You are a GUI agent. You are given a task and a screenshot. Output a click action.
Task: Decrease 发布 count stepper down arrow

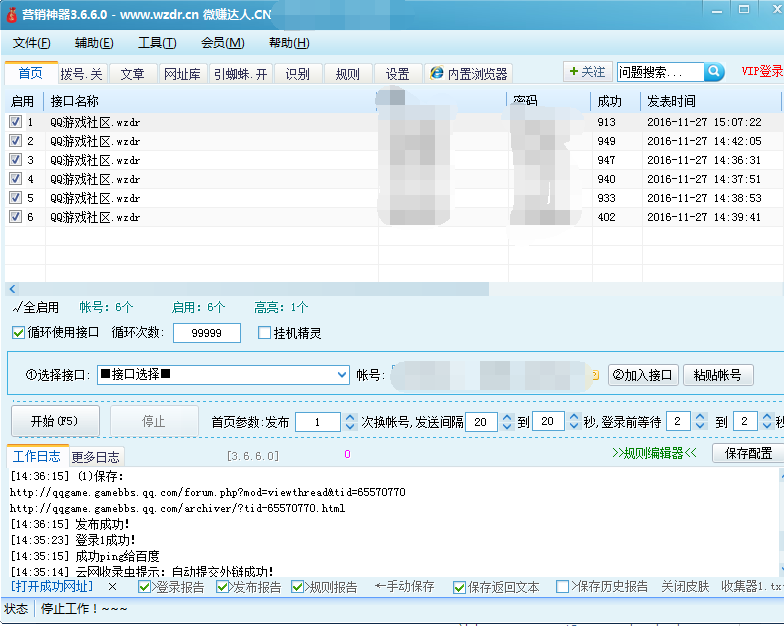350,426
